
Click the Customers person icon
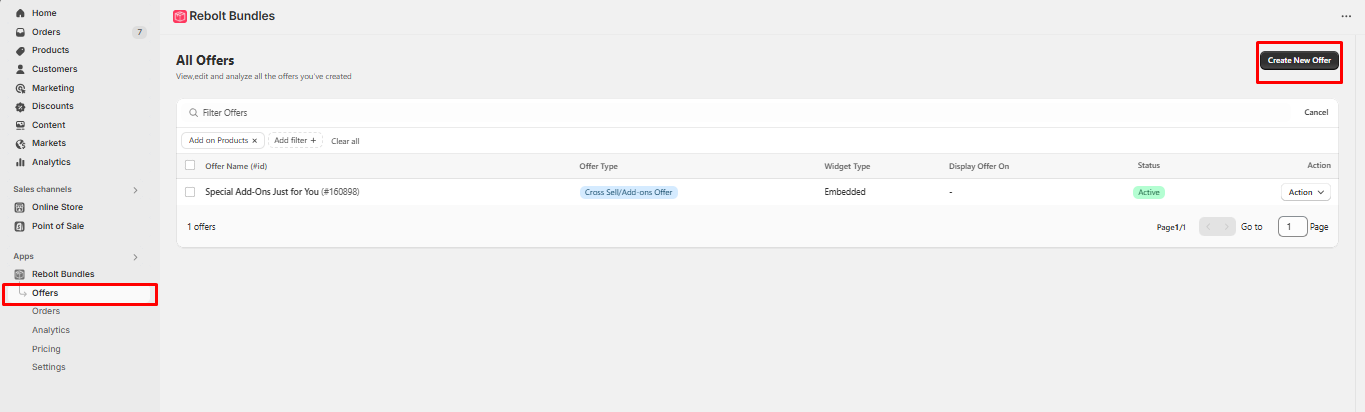tap(20, 69)
